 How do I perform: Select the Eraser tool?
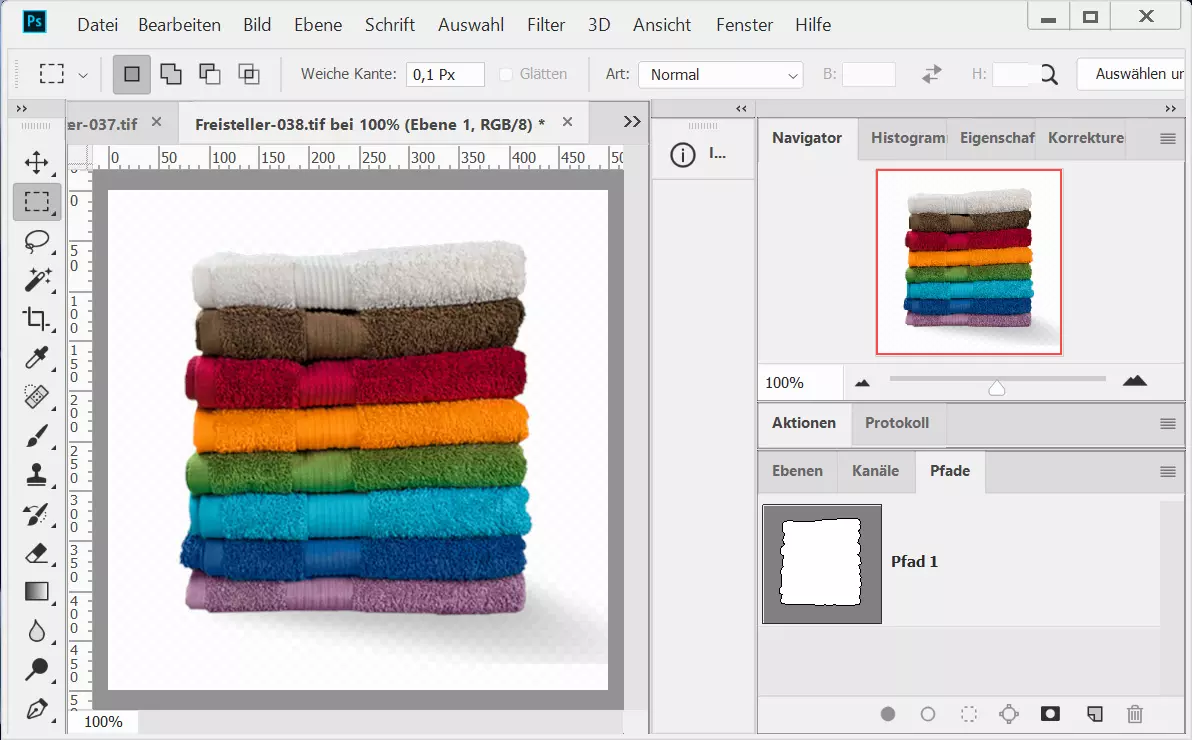click(x=37, y=553)
